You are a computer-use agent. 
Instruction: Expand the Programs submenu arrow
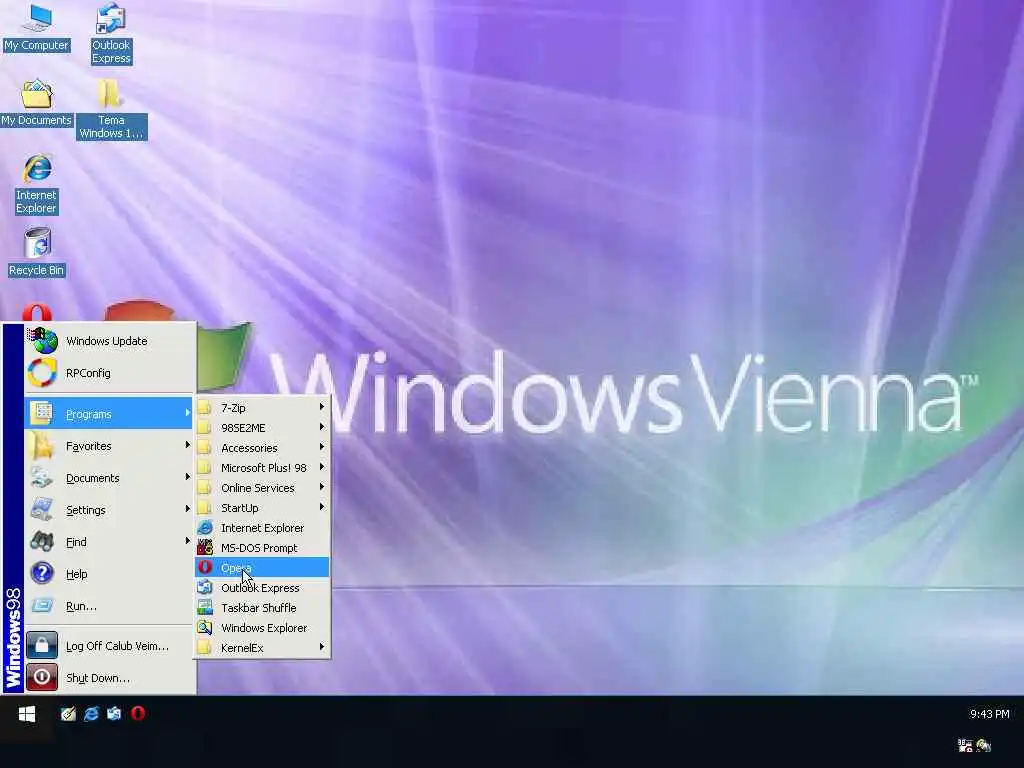187,413
